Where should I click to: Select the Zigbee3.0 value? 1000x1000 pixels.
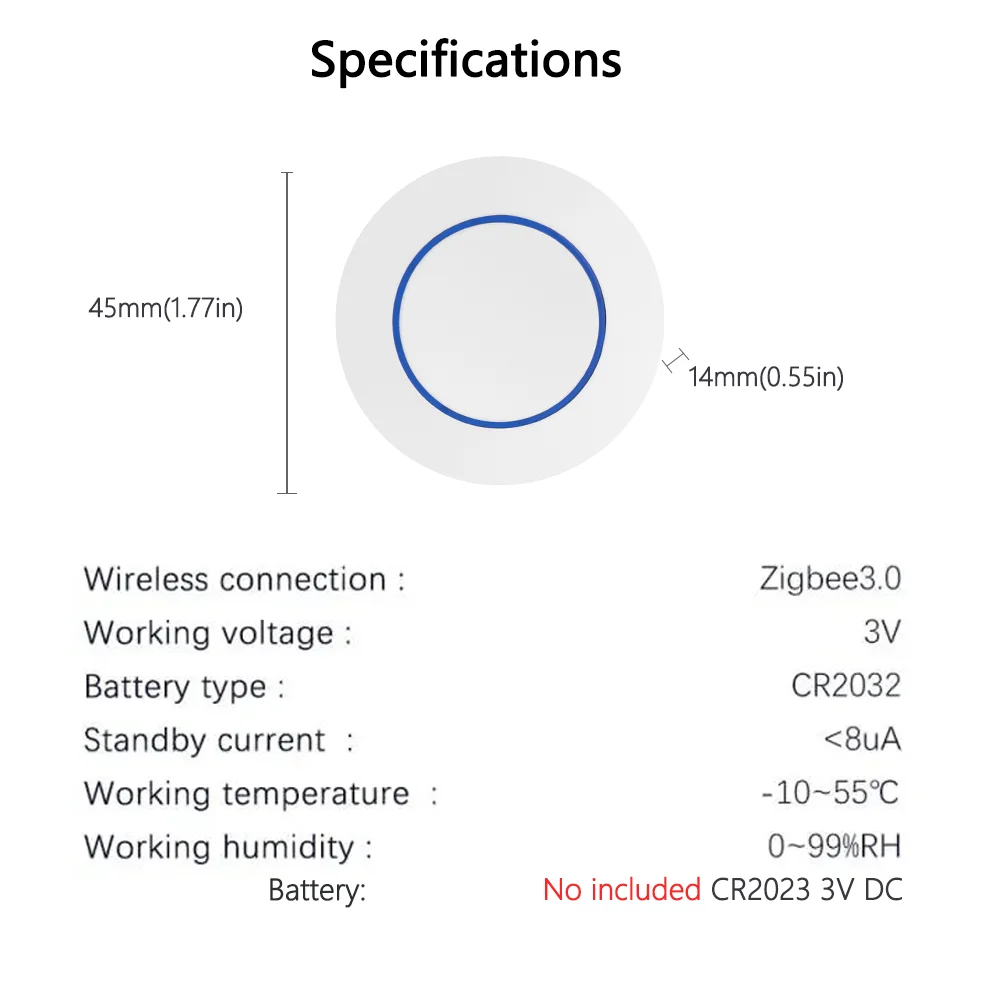pyautogui.click(x=830, y=579)
